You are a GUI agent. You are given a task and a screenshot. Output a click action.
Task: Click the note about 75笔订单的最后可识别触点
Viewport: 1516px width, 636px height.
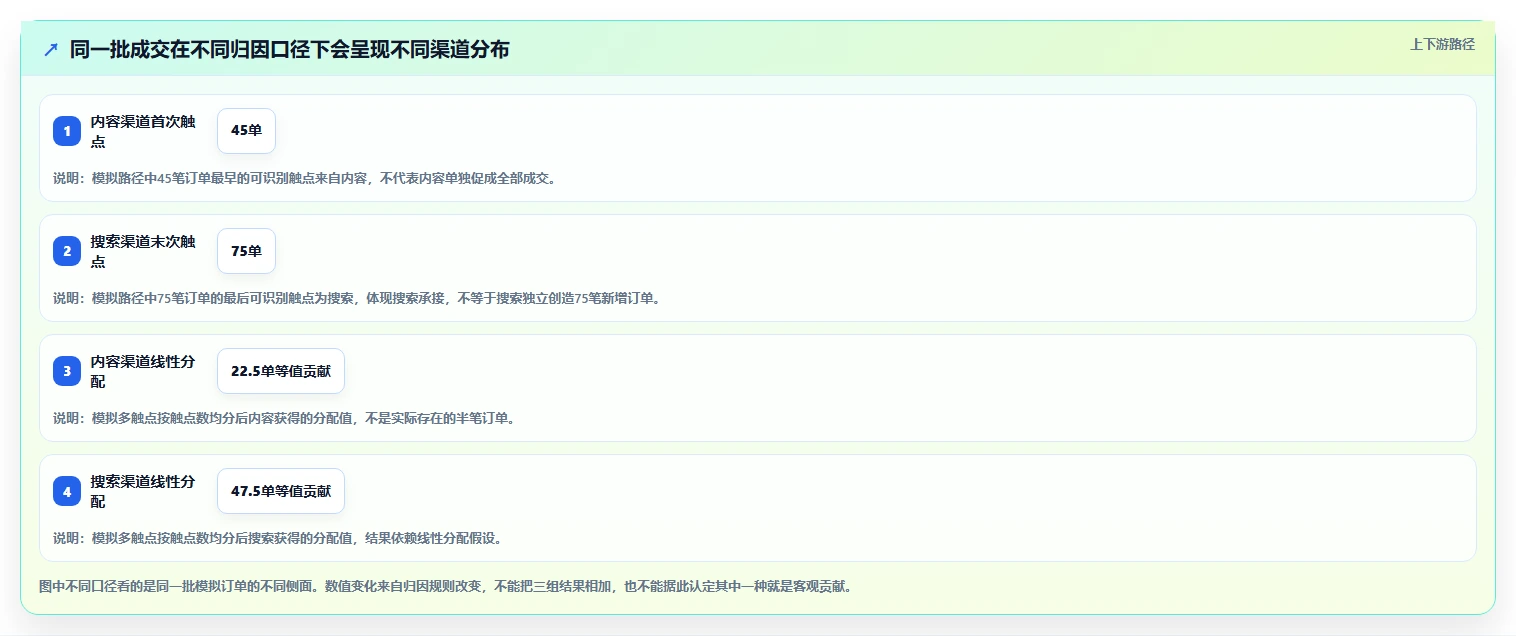coord(357,298)
